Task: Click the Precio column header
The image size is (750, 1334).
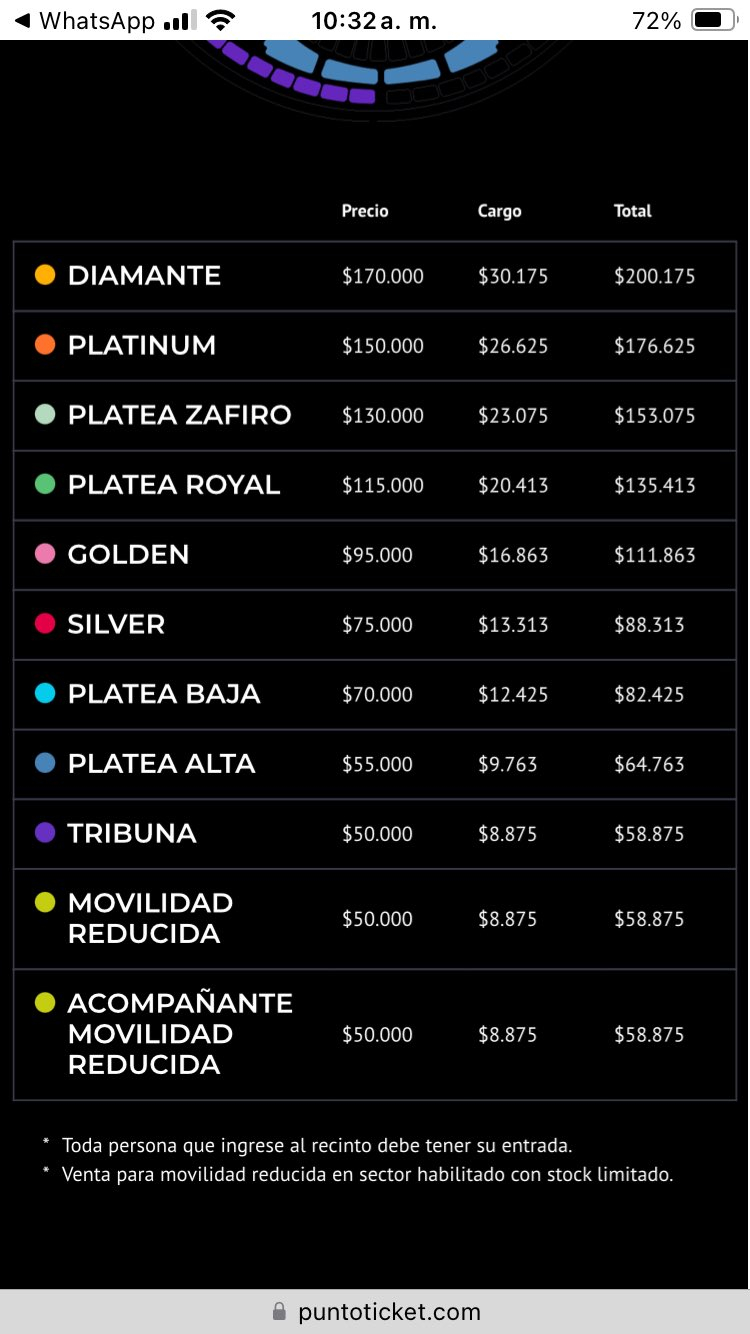Action: (365, 211)
